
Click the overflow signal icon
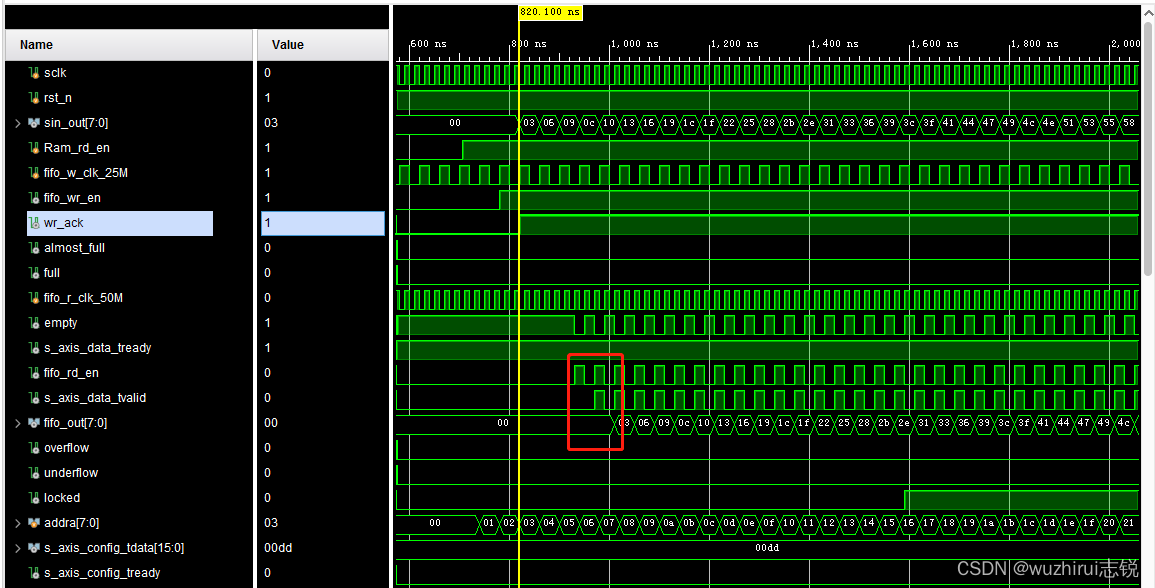coord(34,448)
